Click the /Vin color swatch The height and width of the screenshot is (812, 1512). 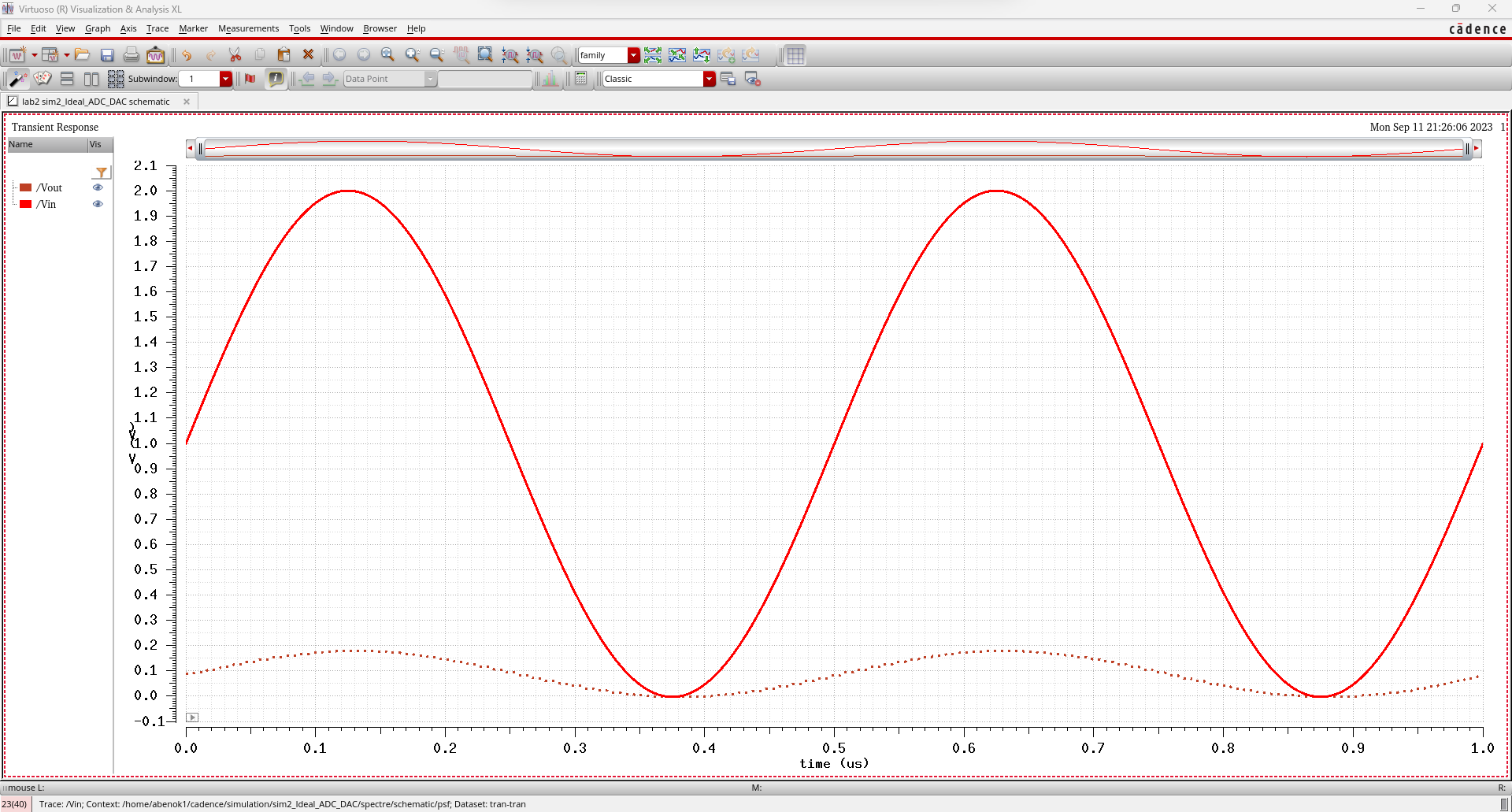(25, 204)
